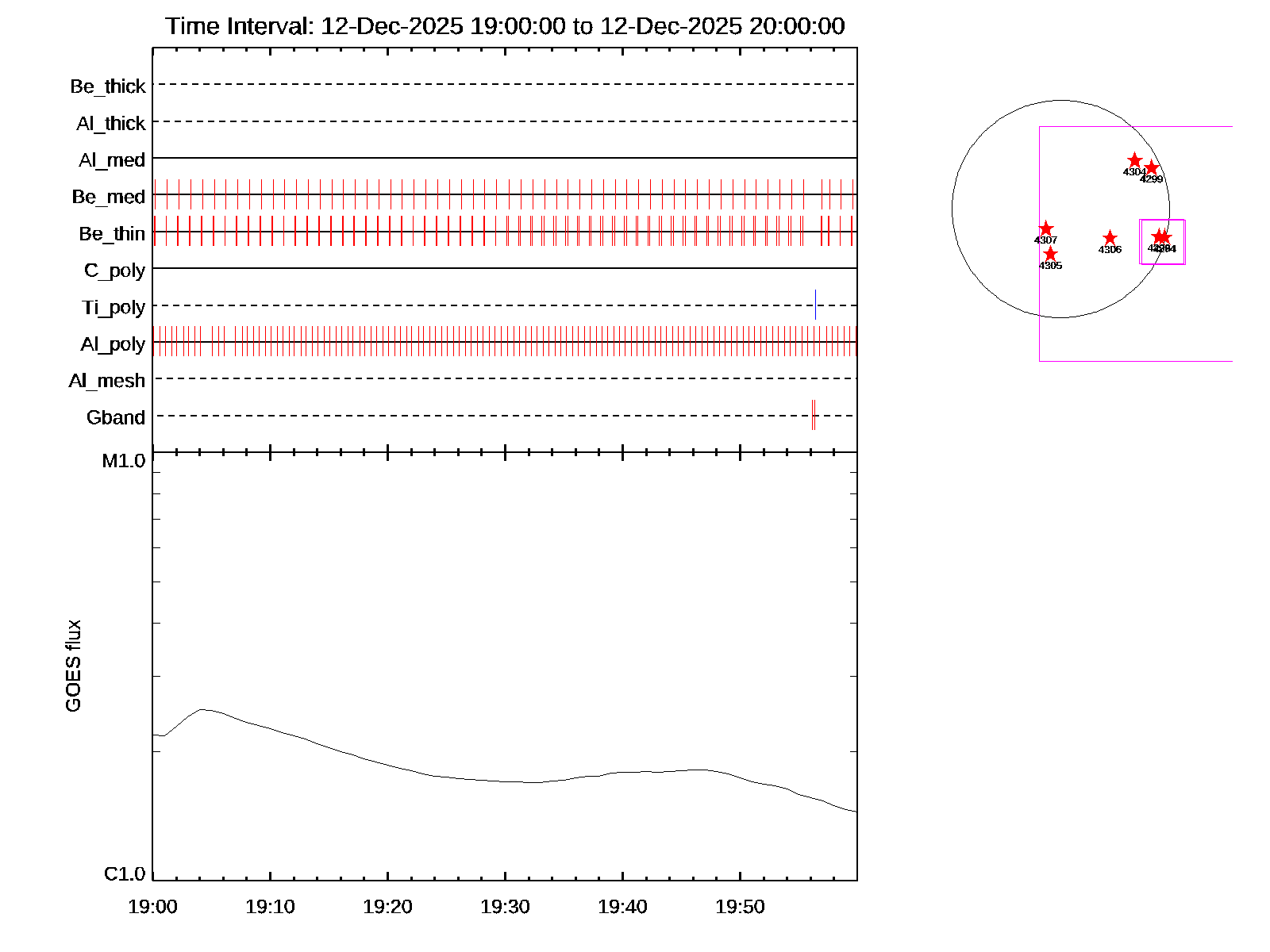The width and height of the screenshot is (1270, 952).
Task: Click the overlapping stars inside small magenta box
Action: 1161,237
